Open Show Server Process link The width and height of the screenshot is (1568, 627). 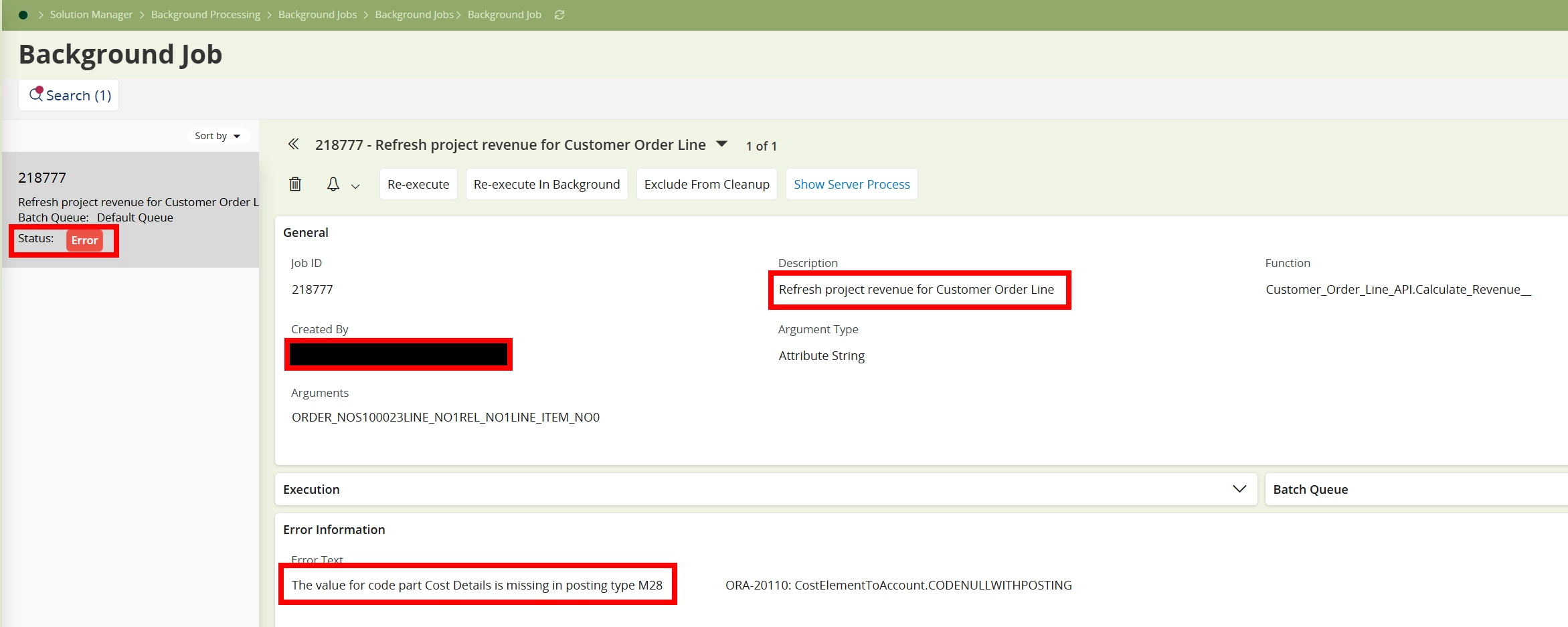tap(852, 184)
